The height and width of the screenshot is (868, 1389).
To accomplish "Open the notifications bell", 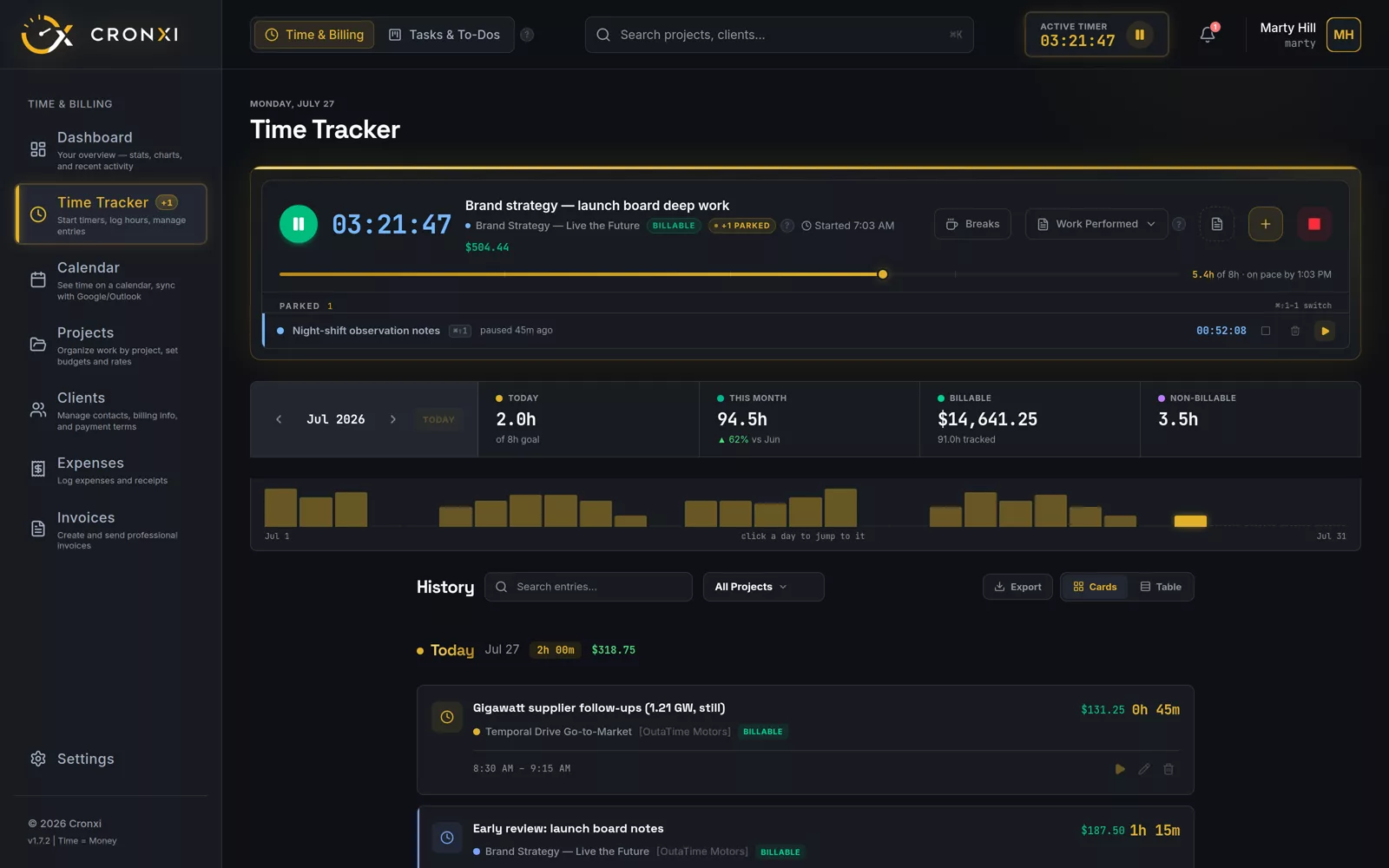I will coord(1208,35).
